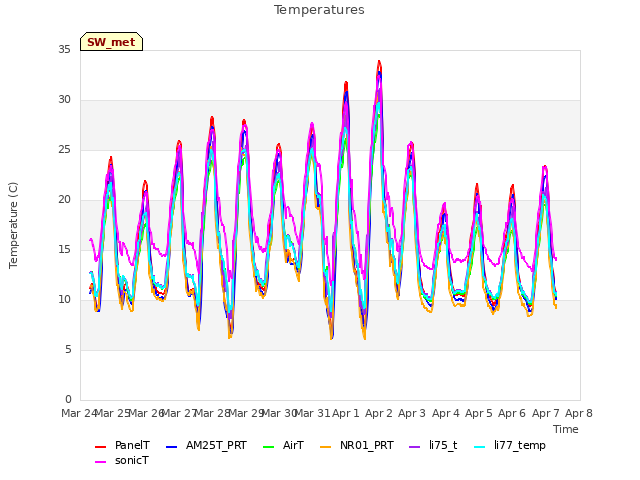
Task: Select the AirT legend label
Action: 293,445
